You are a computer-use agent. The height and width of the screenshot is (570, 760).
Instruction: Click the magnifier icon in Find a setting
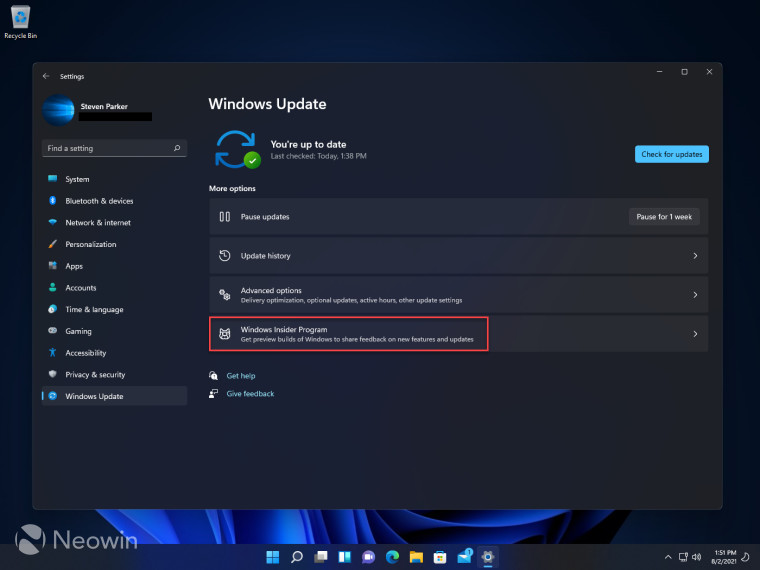(x=177, y=148)
